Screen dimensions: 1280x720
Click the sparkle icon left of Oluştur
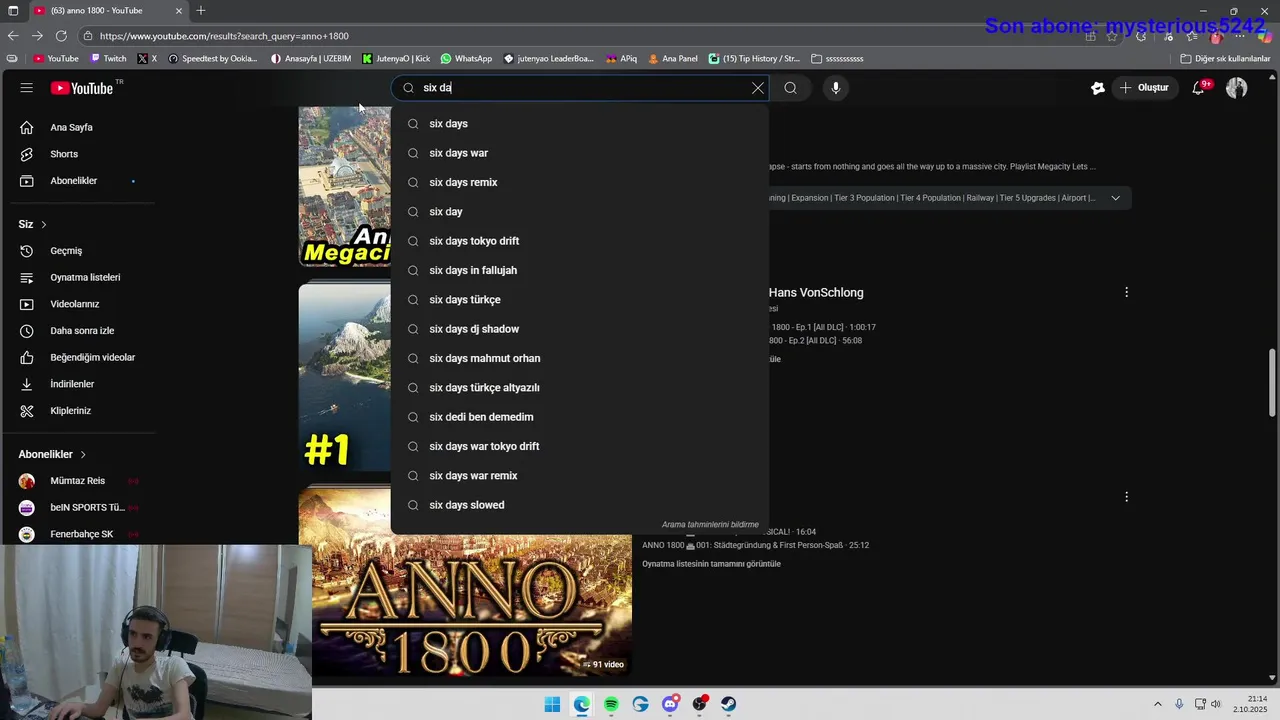[1098, 88]
